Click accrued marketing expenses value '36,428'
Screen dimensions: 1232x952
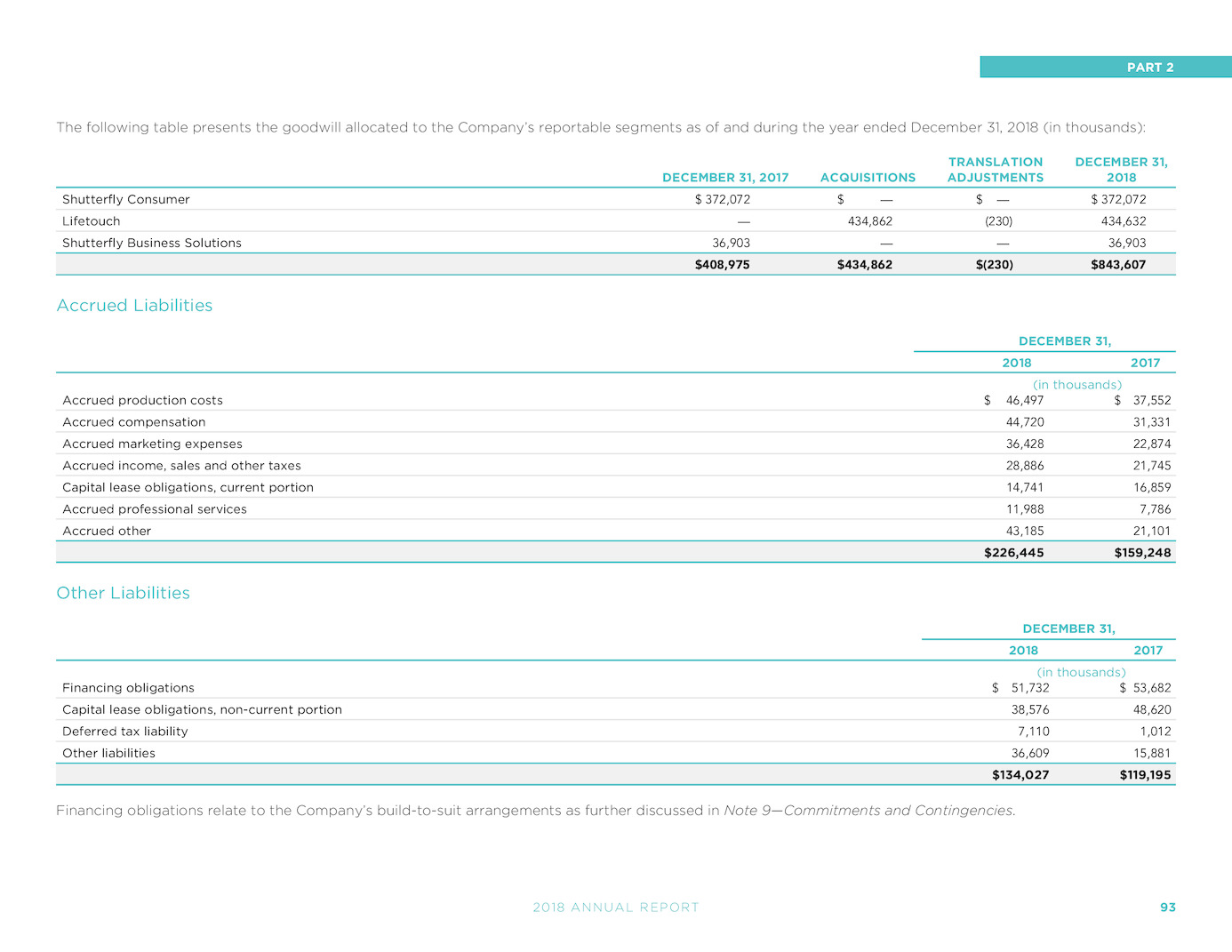pyautogui.click(x=1025, y=444)
